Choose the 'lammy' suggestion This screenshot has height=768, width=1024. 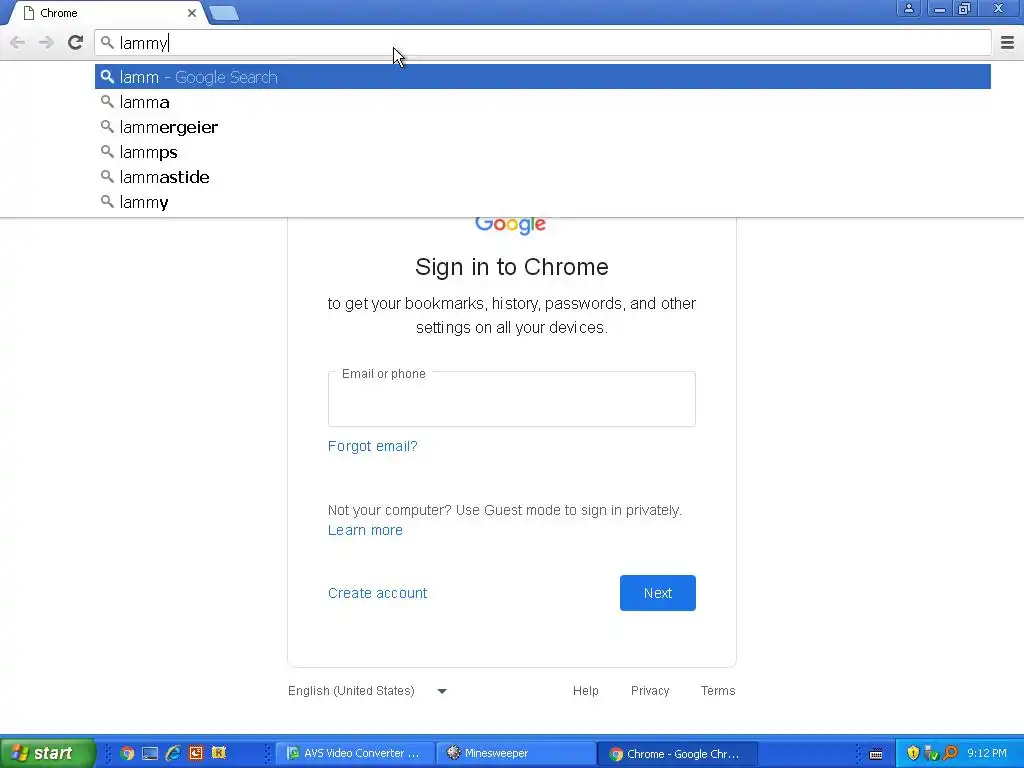[543, 202]
